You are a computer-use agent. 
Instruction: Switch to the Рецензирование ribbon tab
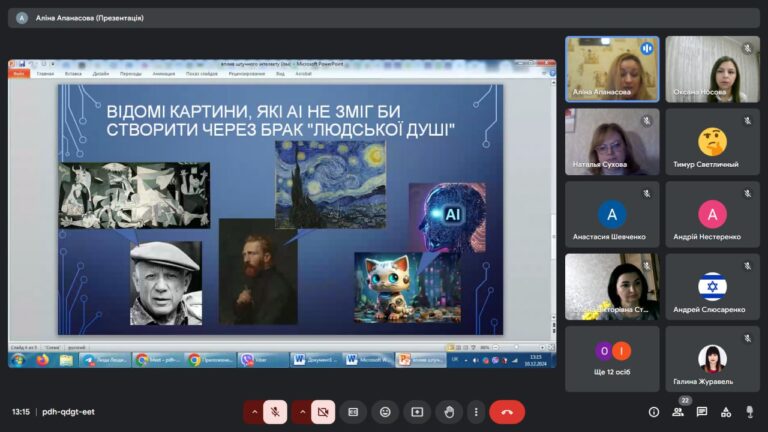(x=246, y=73)
